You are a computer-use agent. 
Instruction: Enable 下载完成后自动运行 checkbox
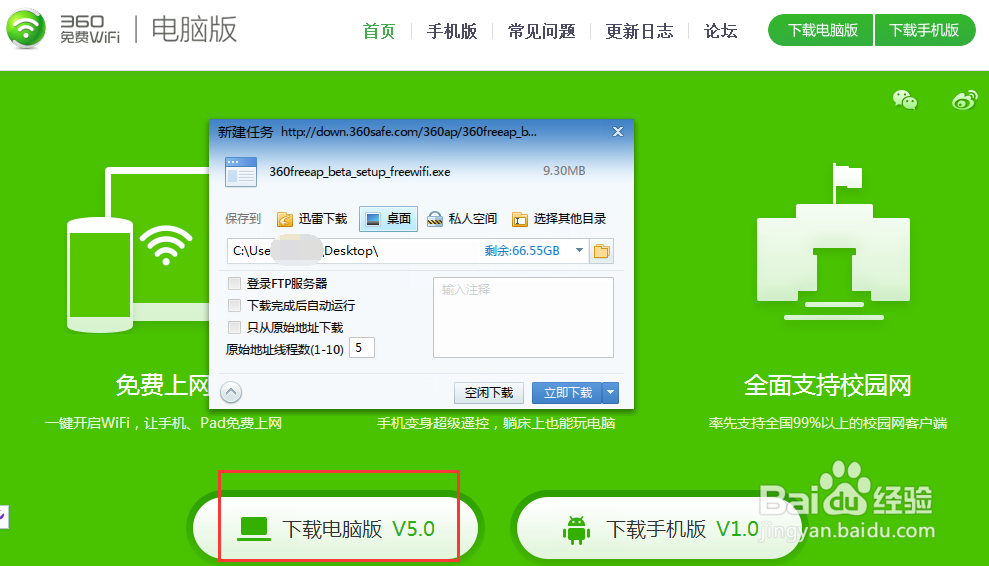pyautogui.click(x=235, y=305)
